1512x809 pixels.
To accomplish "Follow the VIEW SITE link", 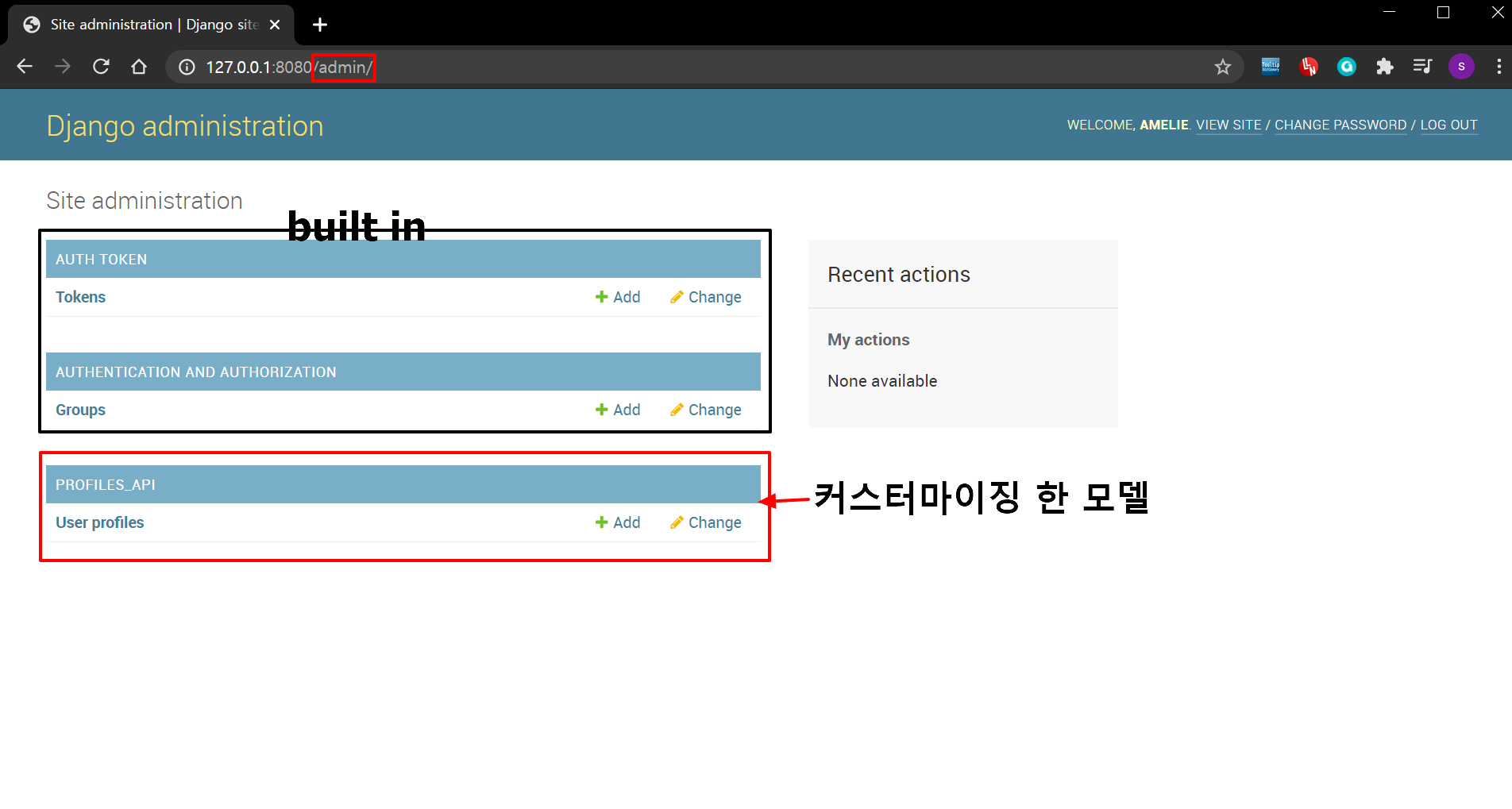I will 1228,125.
